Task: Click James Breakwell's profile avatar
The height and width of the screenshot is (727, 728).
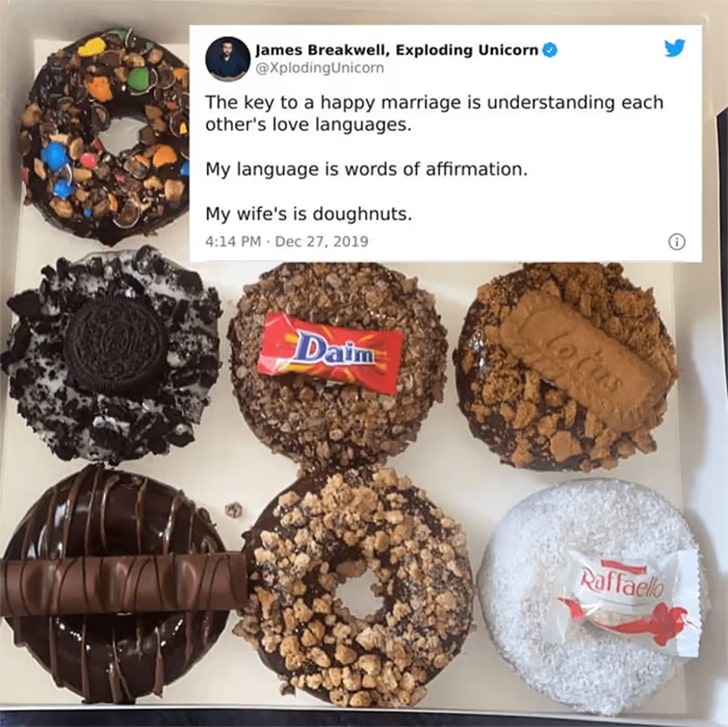Action: pos(228,58)
